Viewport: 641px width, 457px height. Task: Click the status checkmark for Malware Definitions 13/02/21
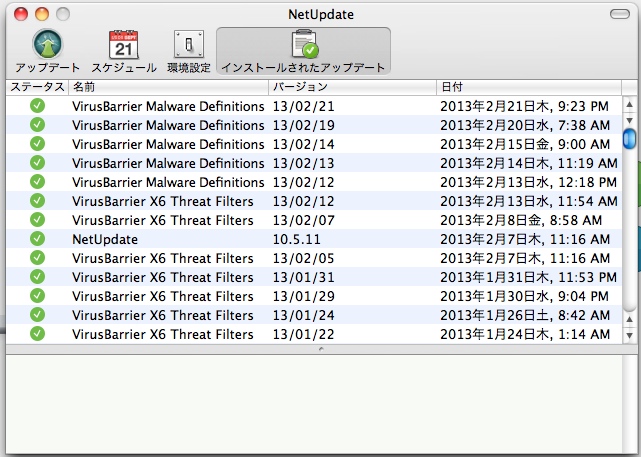[x=37, y=106]
